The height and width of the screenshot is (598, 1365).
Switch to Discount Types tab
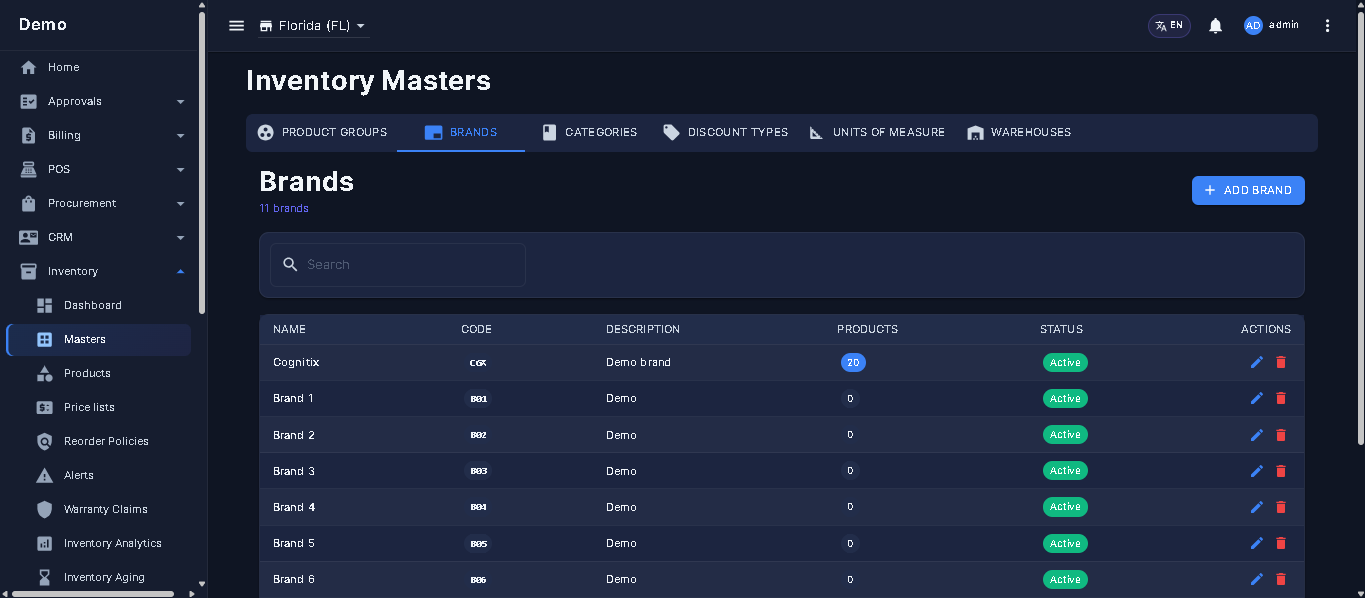[x=725, y=132]
